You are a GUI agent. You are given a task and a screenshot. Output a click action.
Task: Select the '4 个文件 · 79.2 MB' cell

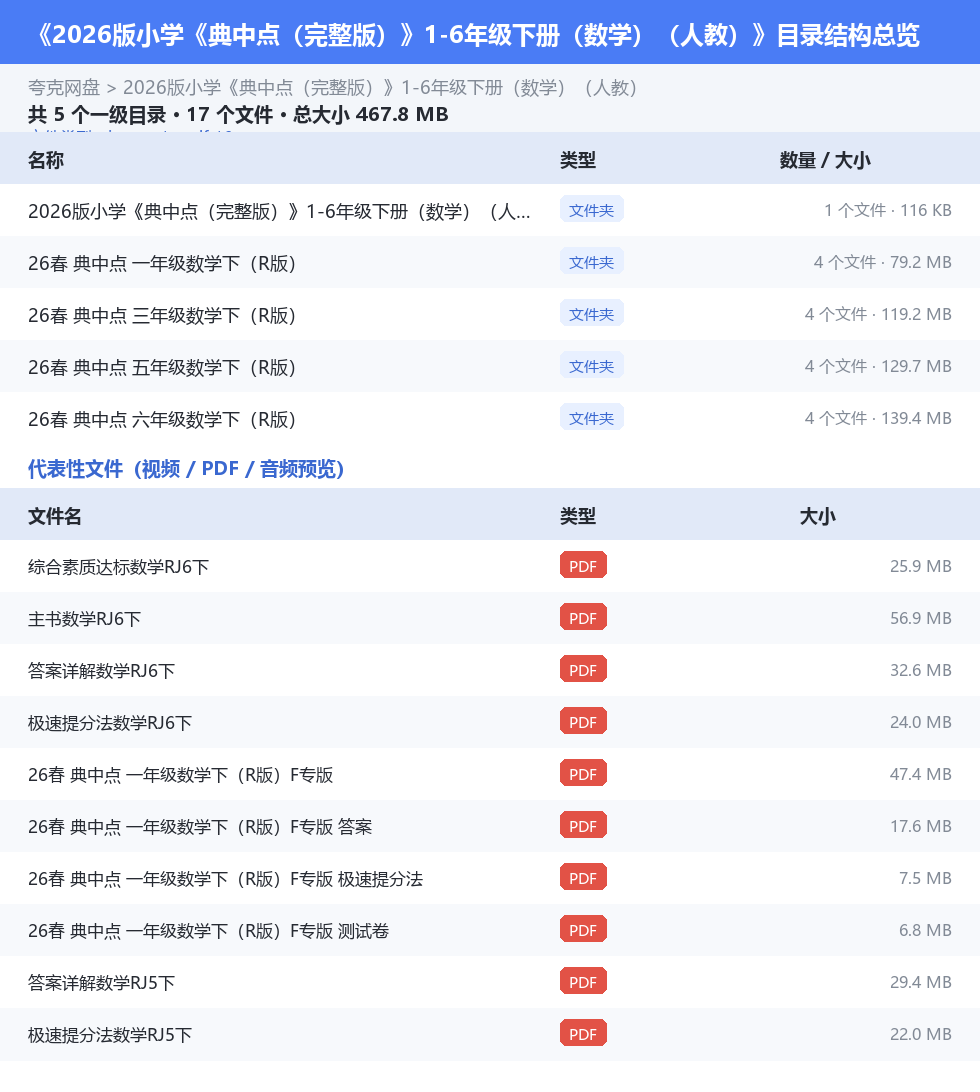pyautogui.click(x=882, y=262)
